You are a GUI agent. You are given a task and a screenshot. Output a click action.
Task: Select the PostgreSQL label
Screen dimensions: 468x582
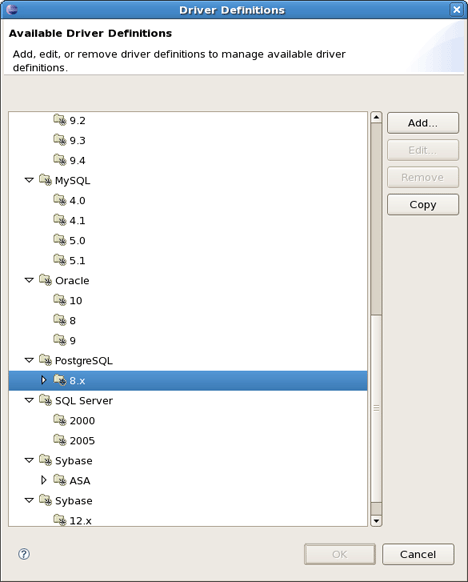(84, 361)
